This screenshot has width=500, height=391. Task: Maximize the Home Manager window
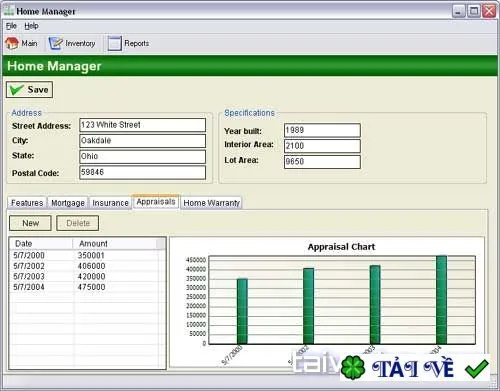[x=474, y=11]
